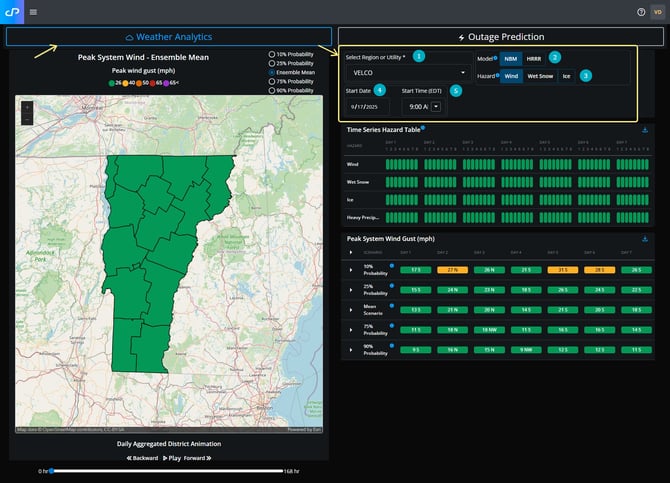Open the Start Time dropdown arrow
This screenshot has width=670, height=483.
[x=435, y=106]
